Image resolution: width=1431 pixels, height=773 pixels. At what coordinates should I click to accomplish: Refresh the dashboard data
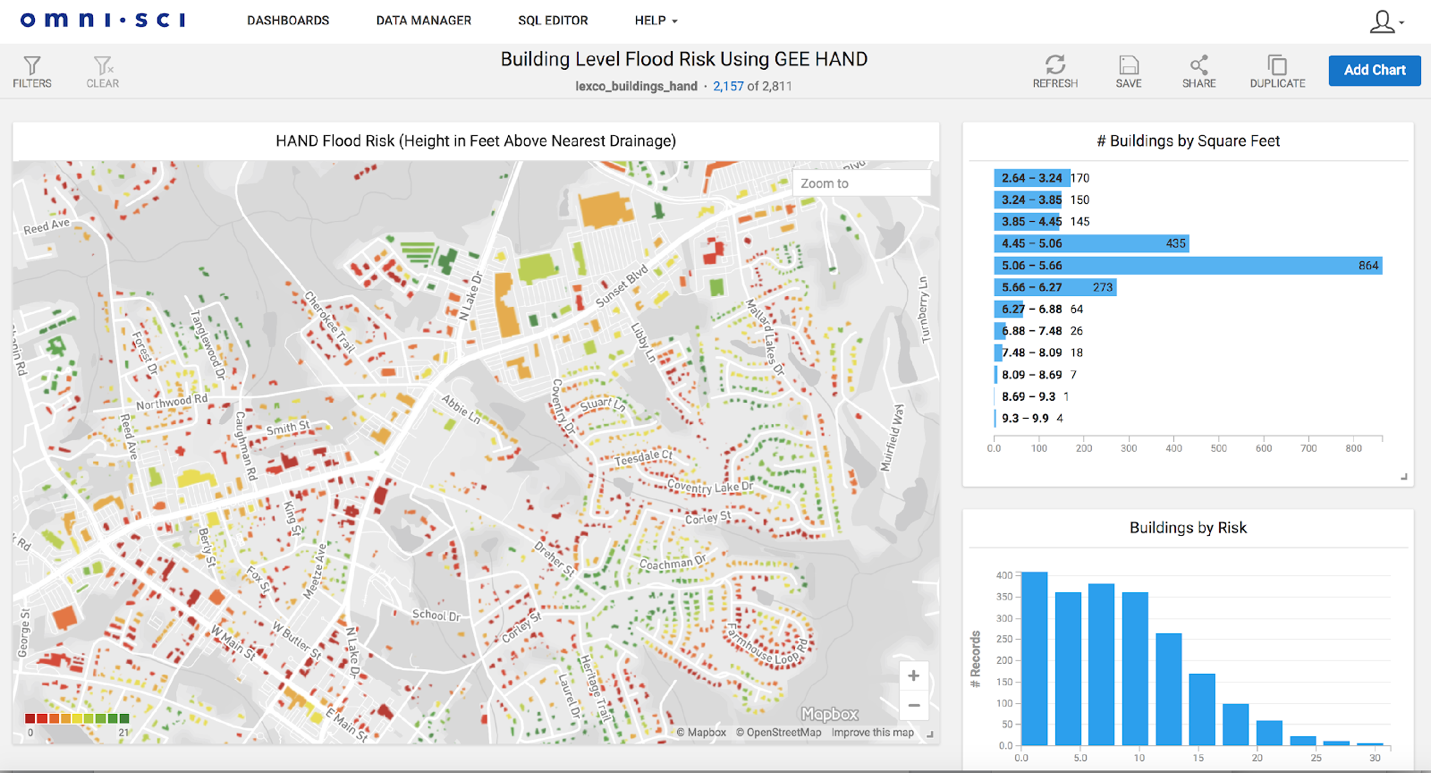(1055, 70)
